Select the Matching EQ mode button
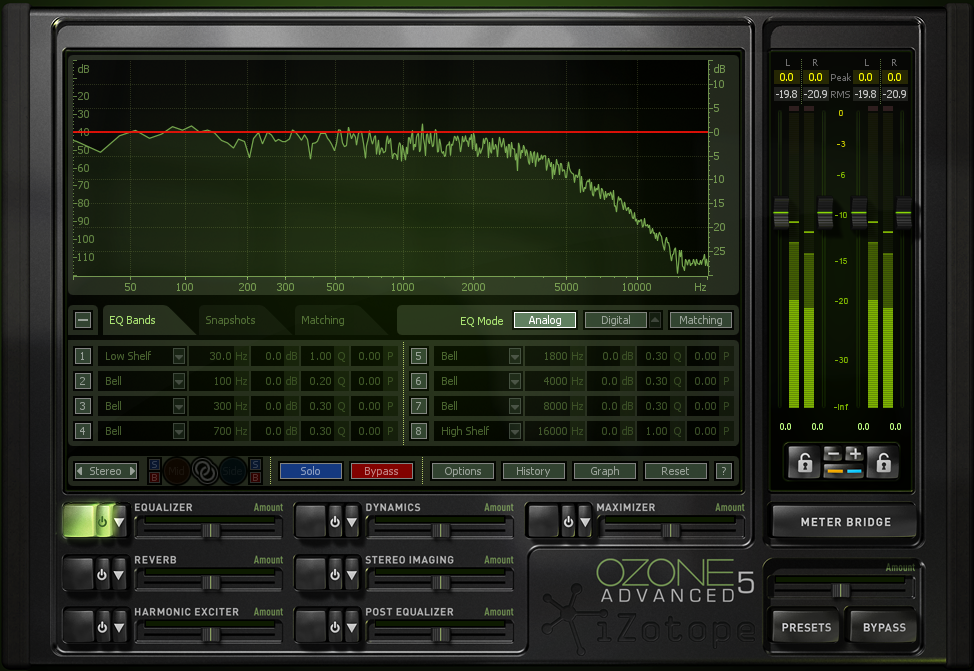Image resolution: width=974 pixels, height=671 pixels. pyautogui.click(x=701, y=320)
